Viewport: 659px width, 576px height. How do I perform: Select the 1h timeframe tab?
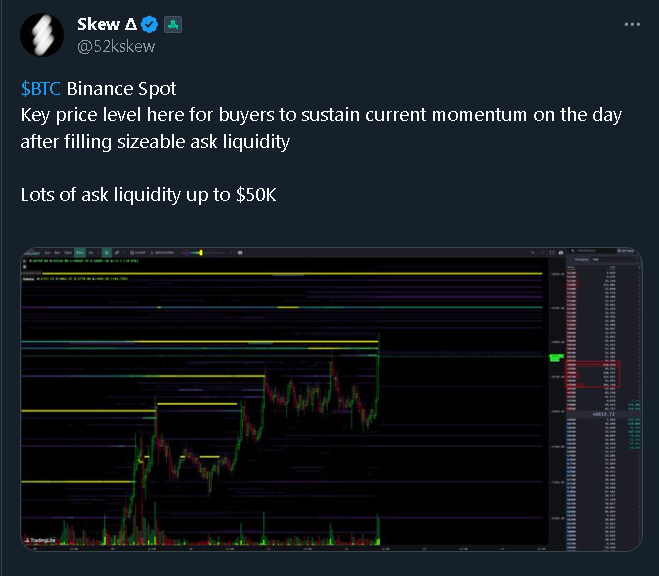[x=90, y=252]
